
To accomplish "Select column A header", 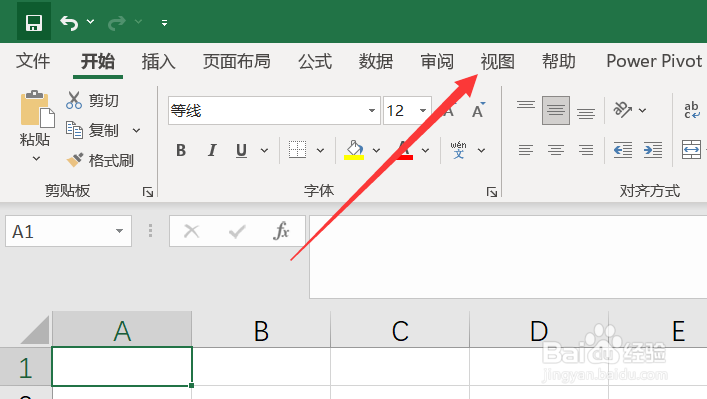I will [x=122, y=330].
